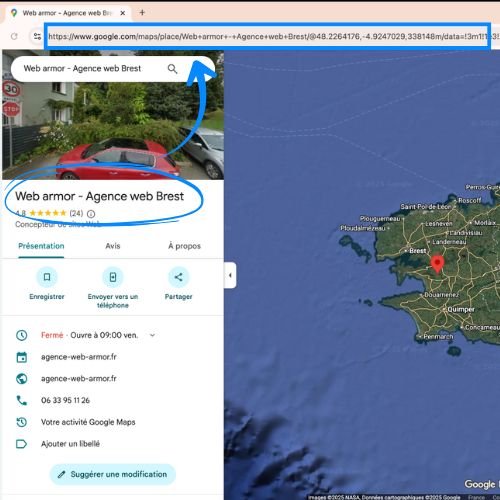Click the phone icon

(x=22, y=400)
